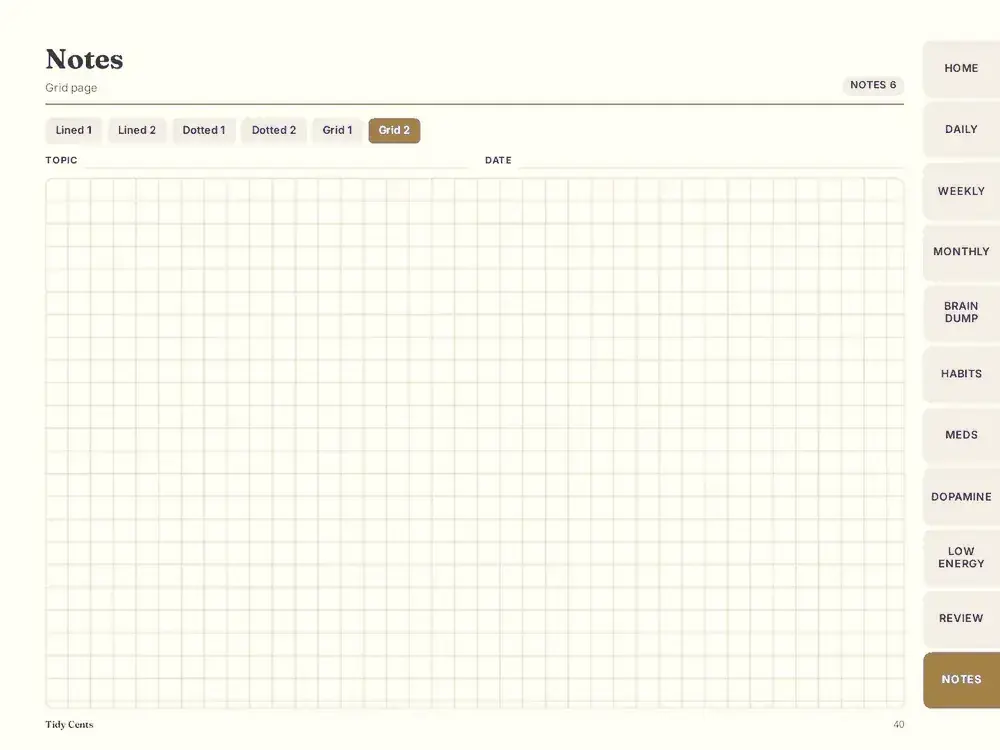1000x750 pixels.
Task: Jump to the BRAIN DUMP tab
Action: pyautogui.click(x=961, y=312)
